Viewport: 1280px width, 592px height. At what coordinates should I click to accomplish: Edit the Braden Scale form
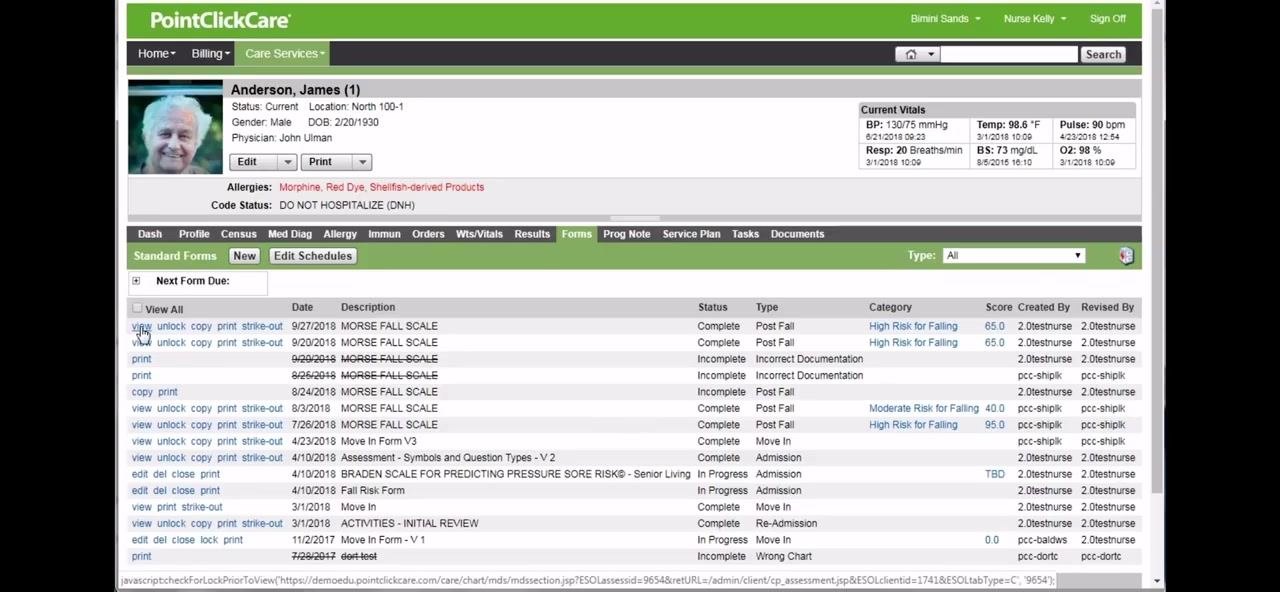(x=139, y=475)
